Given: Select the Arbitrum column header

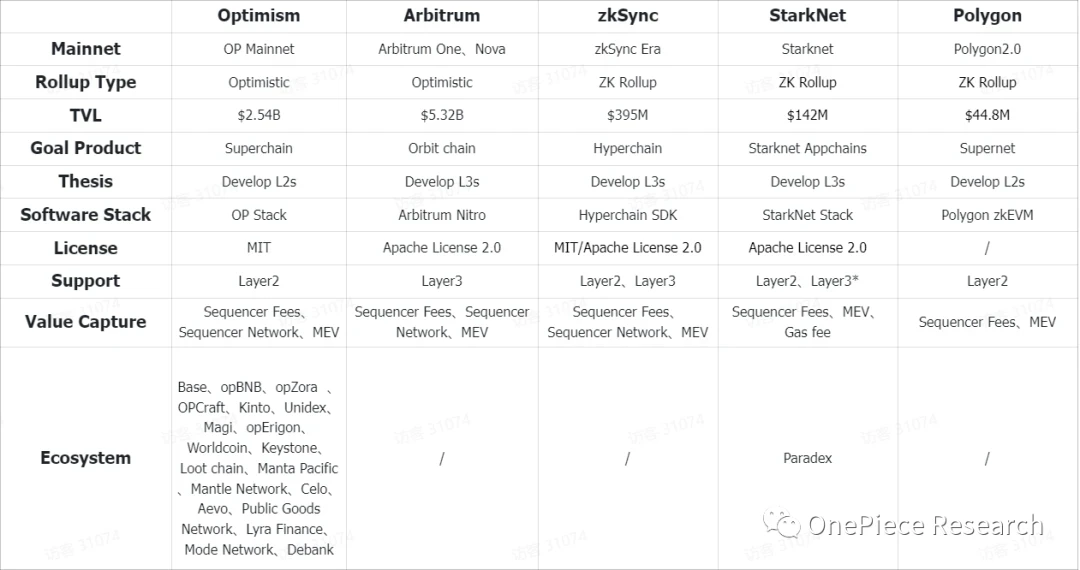Looking at the screenshot, I should click(442, 16).
